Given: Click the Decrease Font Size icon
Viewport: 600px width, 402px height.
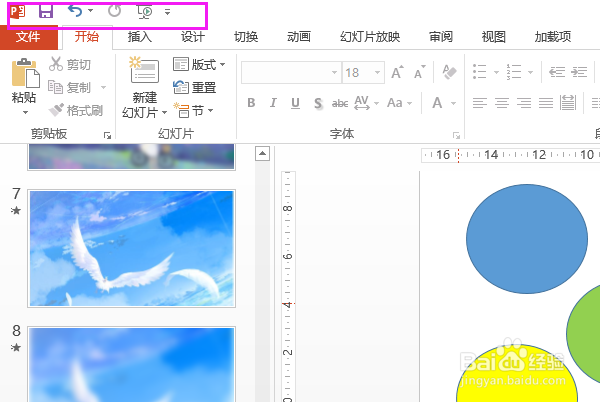Looking at the screenshot, I should [x=420, y=72].
